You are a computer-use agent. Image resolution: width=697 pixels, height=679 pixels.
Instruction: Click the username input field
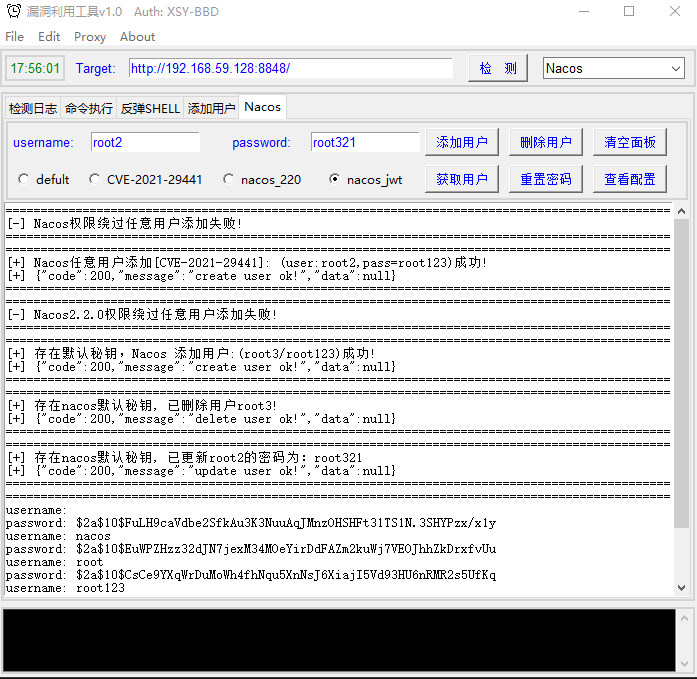[145, 142]
